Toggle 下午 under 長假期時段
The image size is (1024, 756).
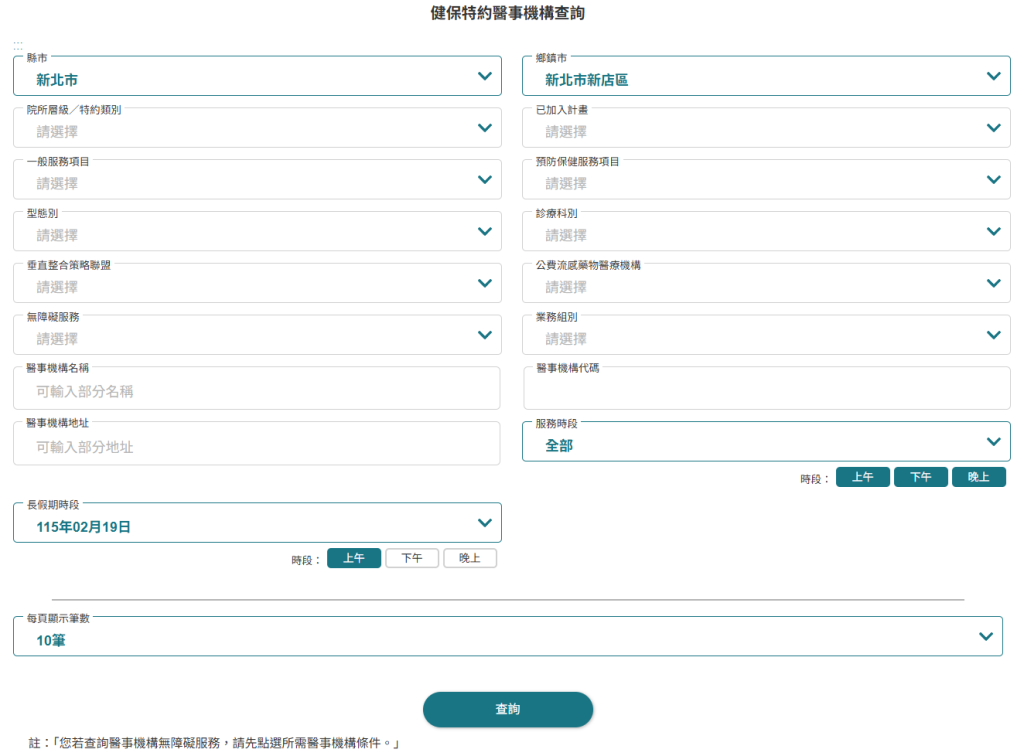(412, 559)
